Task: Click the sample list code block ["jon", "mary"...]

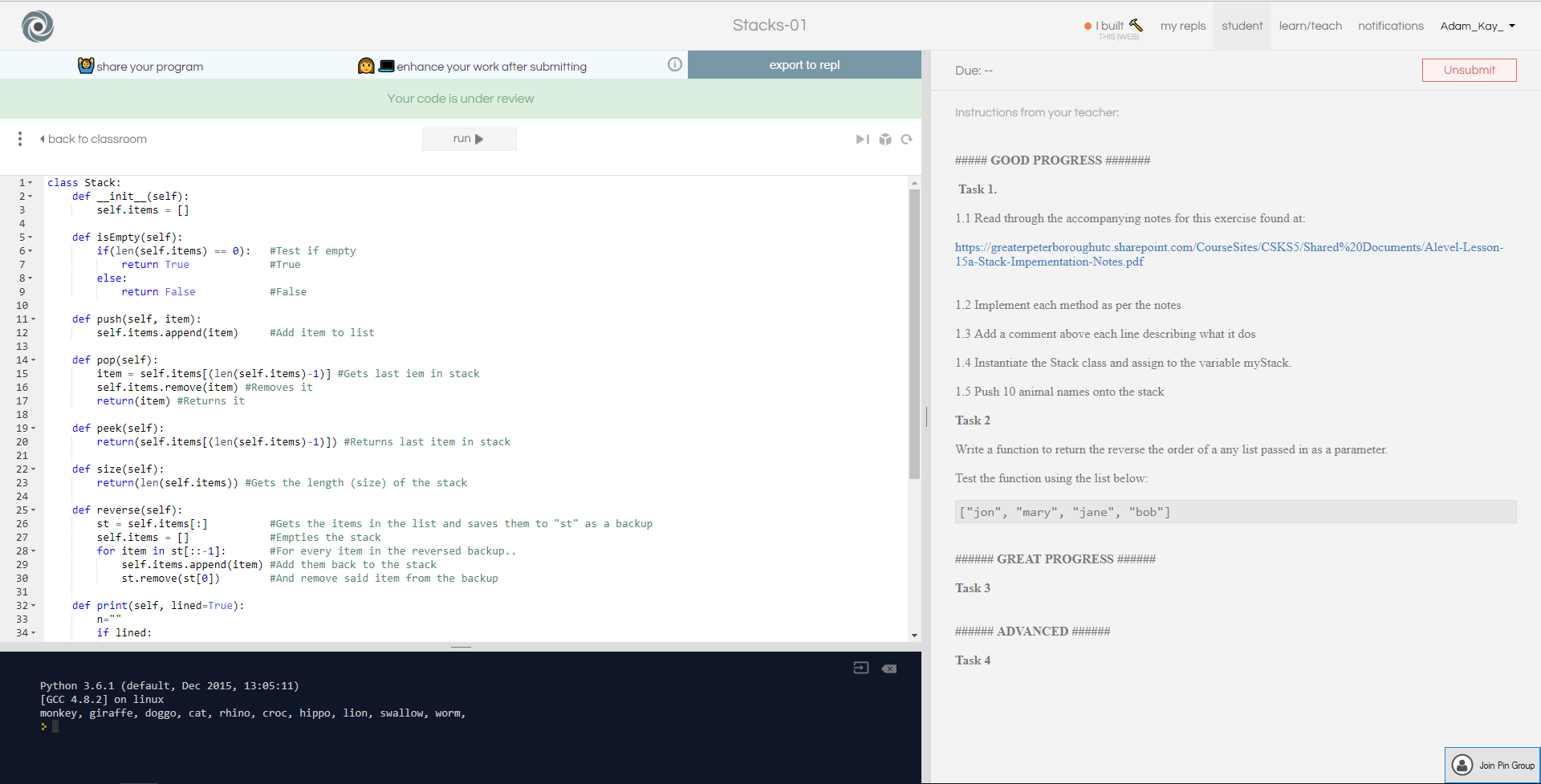Action: coord(1235,512)
